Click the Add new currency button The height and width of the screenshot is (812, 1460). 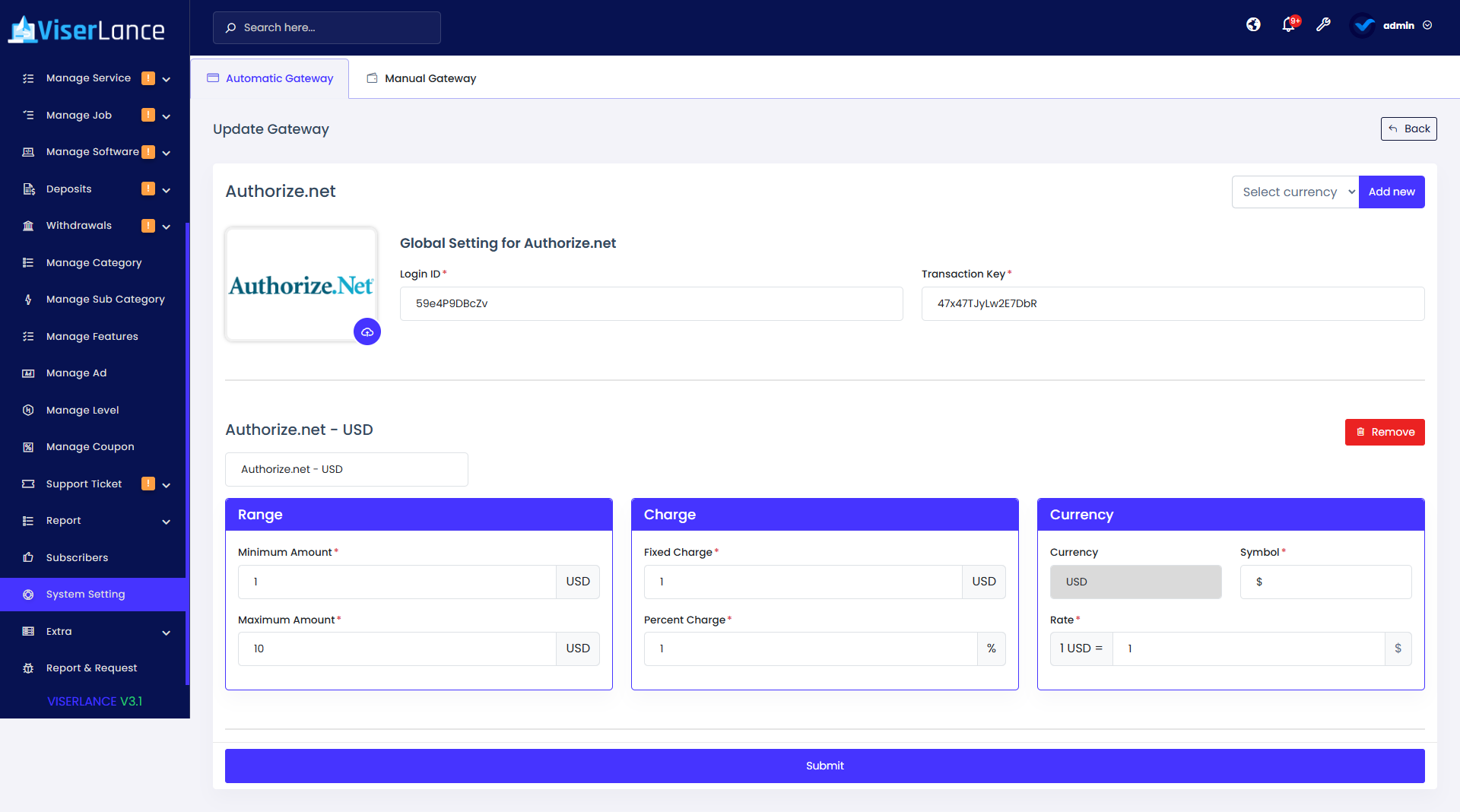[x=1392, y=192]
